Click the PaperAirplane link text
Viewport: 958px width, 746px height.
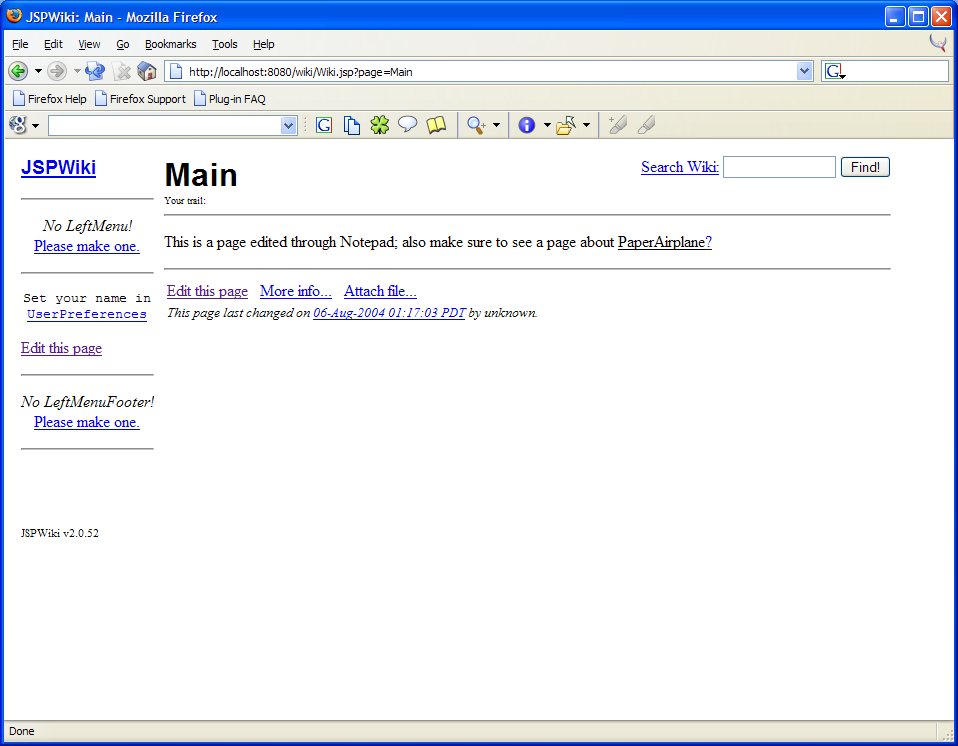pos(661,243)
